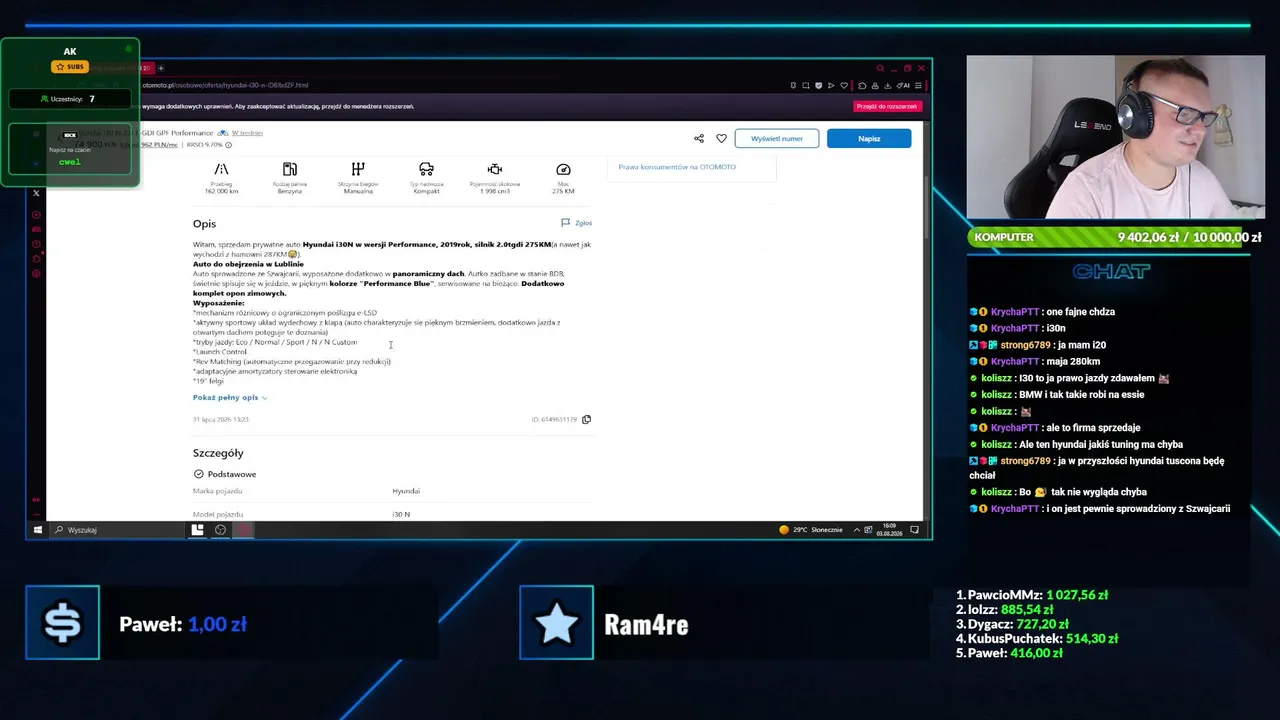Click the heart bookmark icon in address bar
1280x720 pixels.
(x=845, y=85)
